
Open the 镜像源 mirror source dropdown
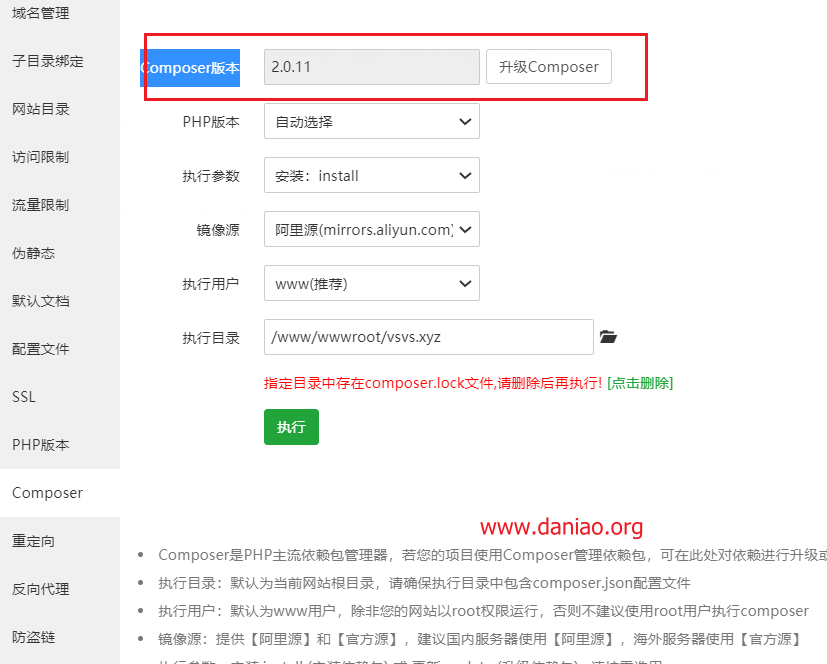371,230
